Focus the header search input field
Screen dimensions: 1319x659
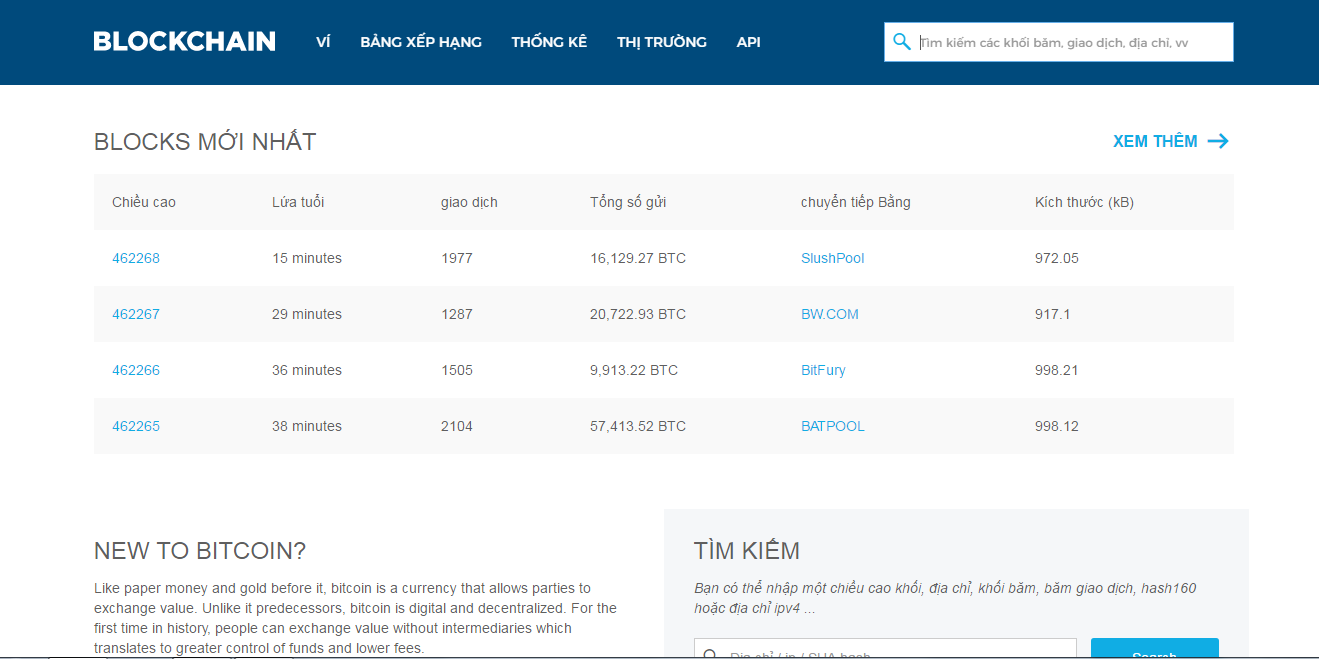(x=1073, y=42)
